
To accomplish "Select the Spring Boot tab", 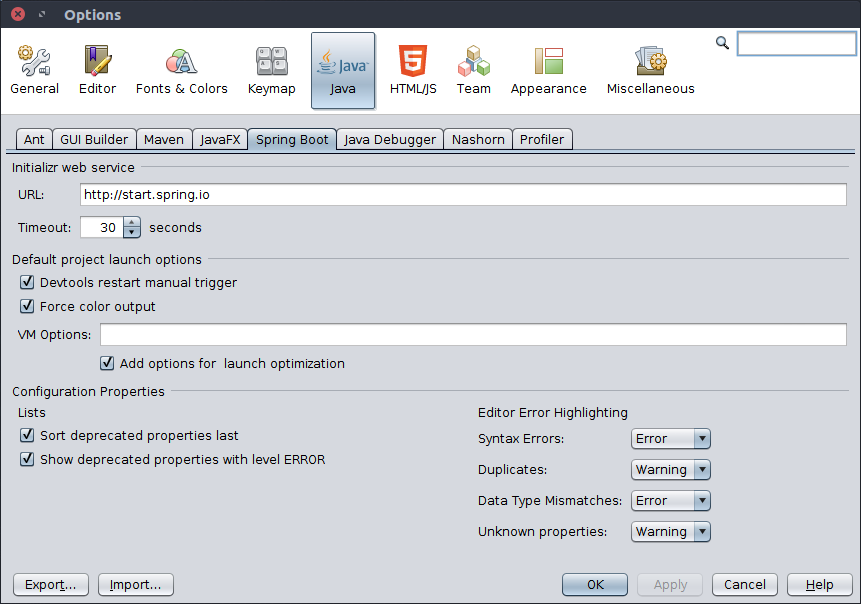I will click(x=292, y=139).
